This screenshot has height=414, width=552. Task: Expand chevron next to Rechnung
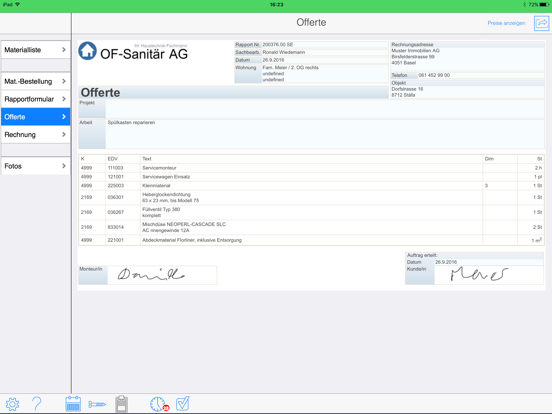pyautogui.click(x=64, y=134)
